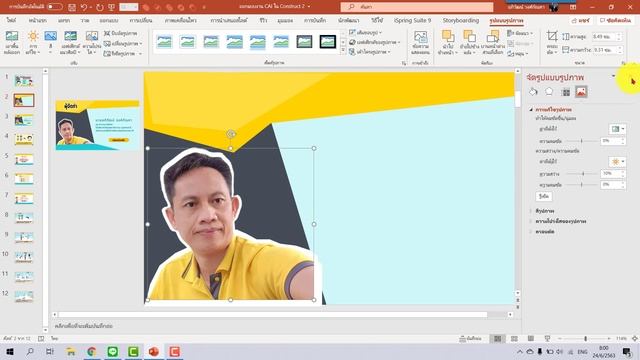Adjust the Brightness slider
Screen dimensions: 640x360
tap(583, 174)
